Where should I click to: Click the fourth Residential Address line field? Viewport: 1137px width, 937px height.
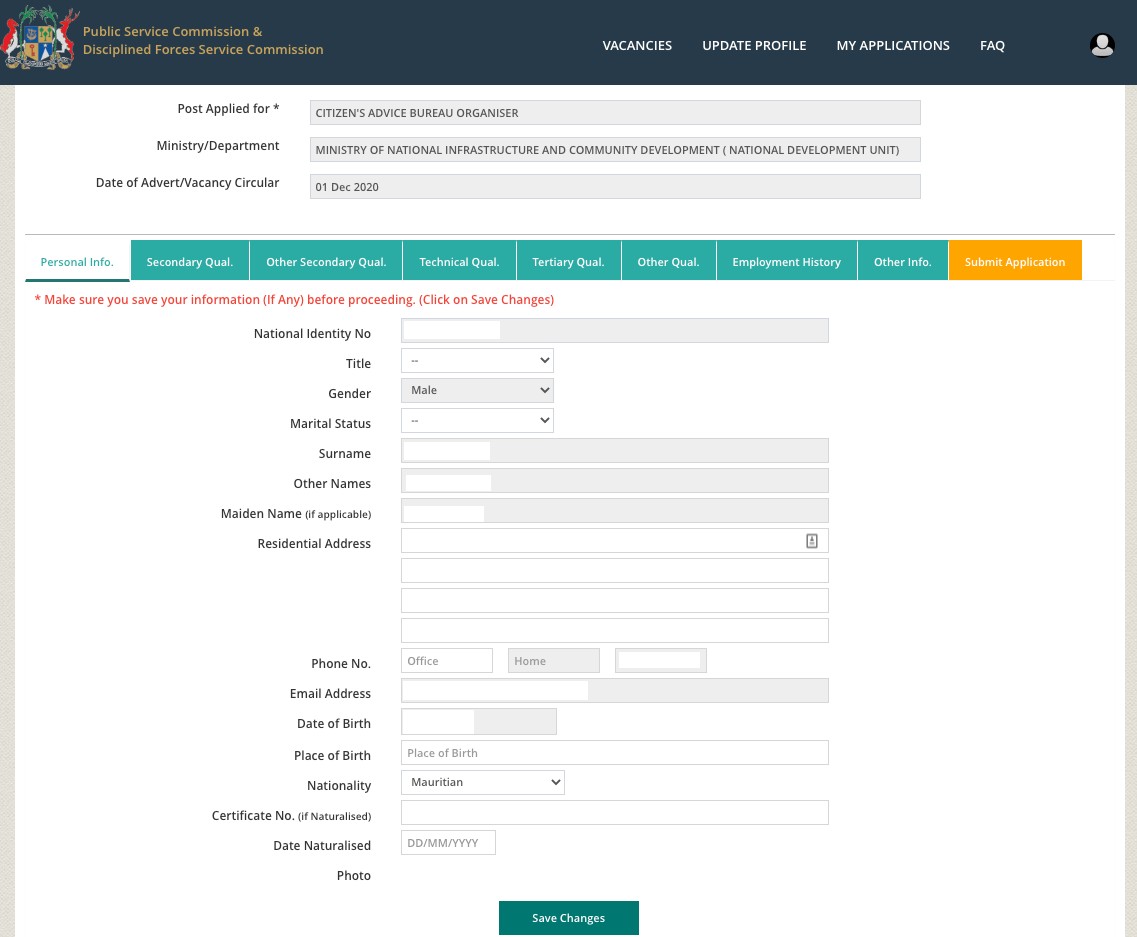coord(615,630)
